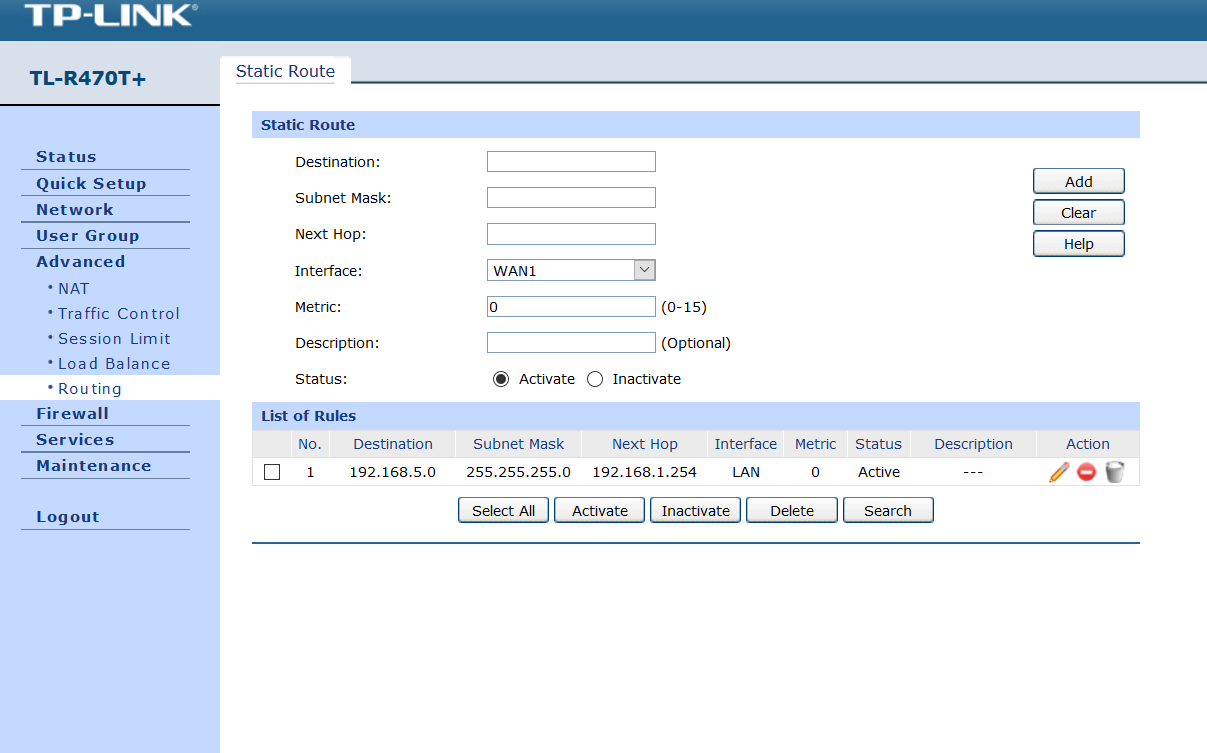
Task: Go to the Session Limit submenu
Action: [114, 338]
